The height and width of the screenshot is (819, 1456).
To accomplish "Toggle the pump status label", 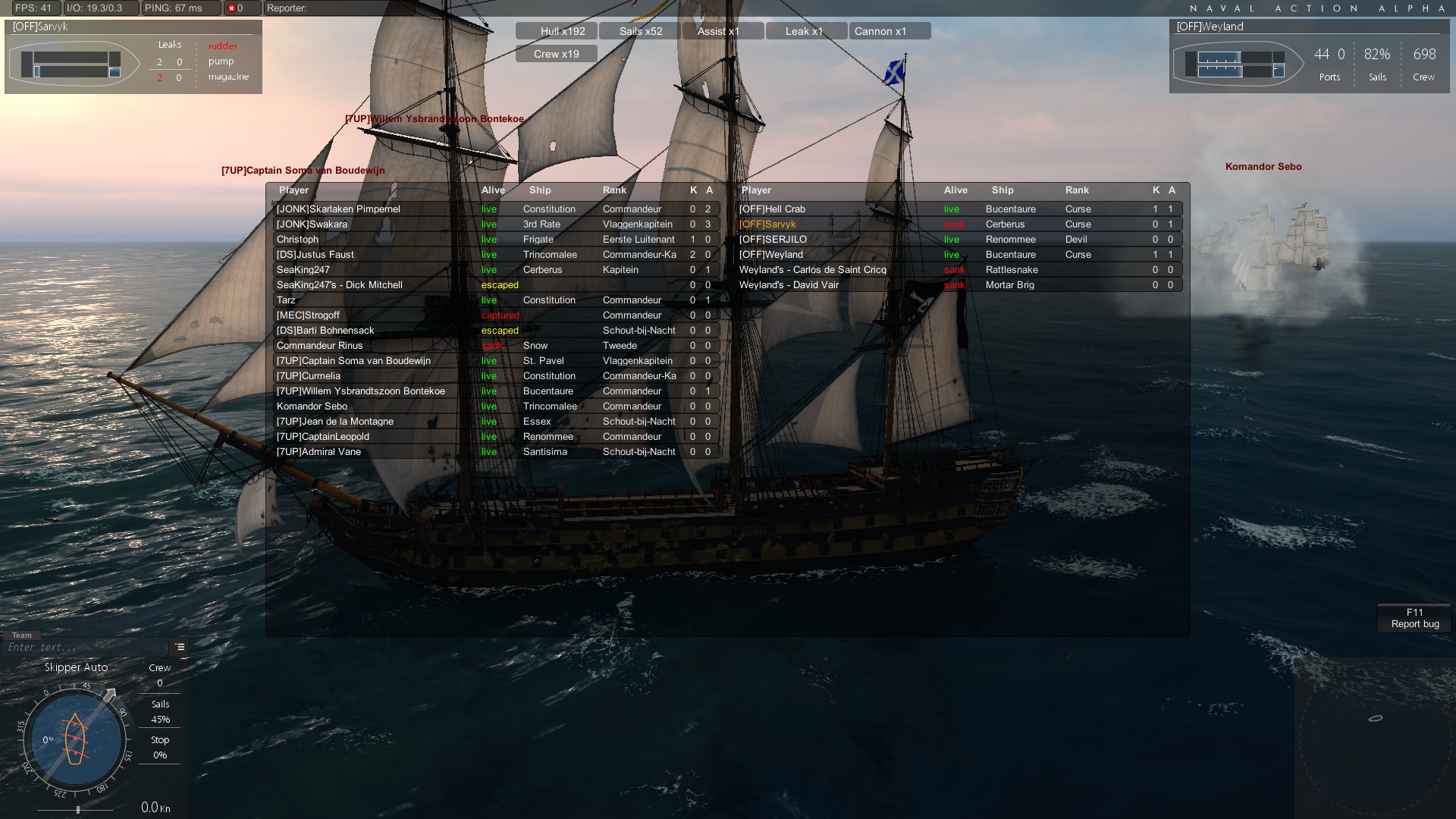I will point(221,61).
